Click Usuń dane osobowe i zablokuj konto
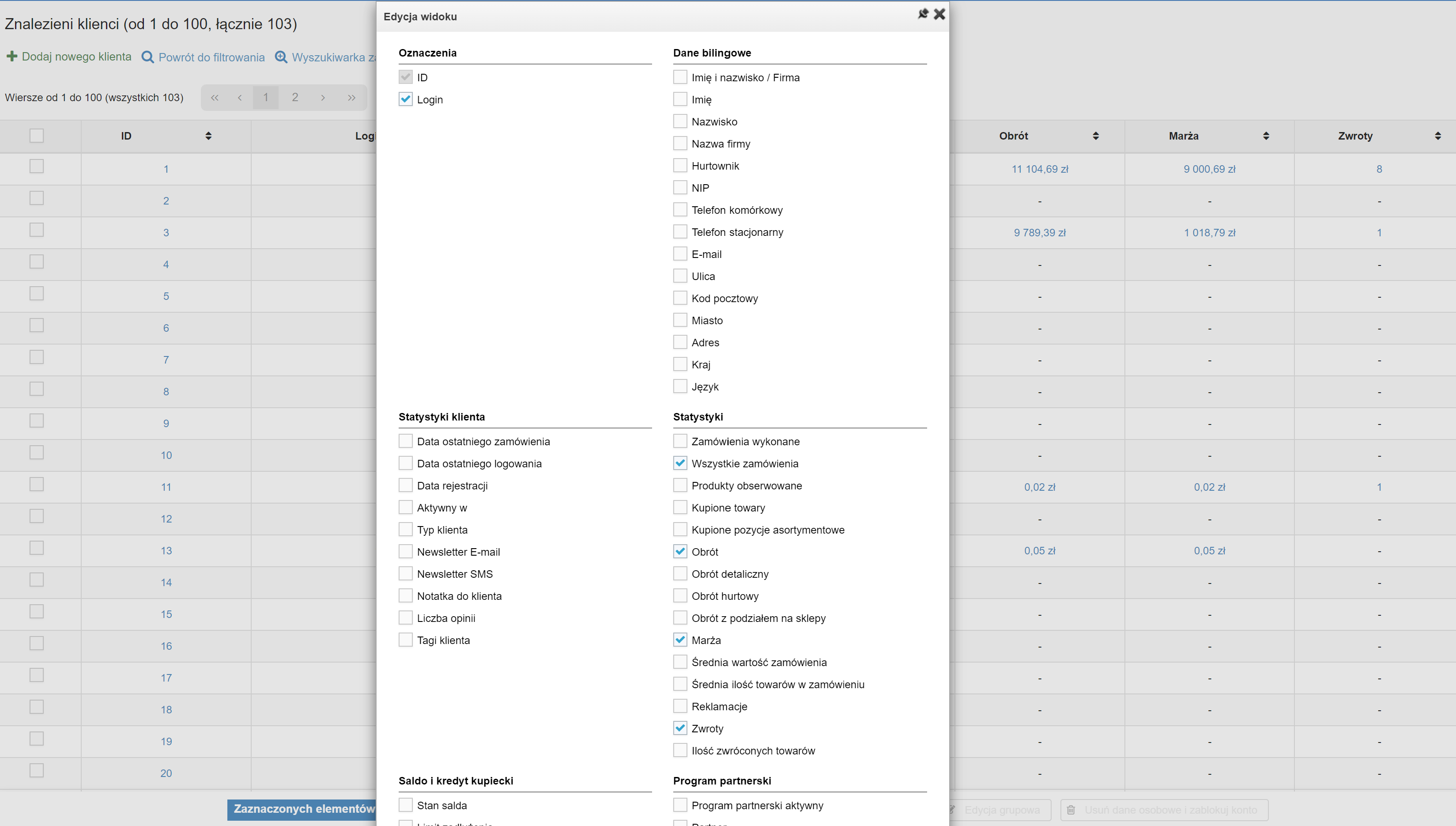 pyautogui.click(x=1164, y=810)
